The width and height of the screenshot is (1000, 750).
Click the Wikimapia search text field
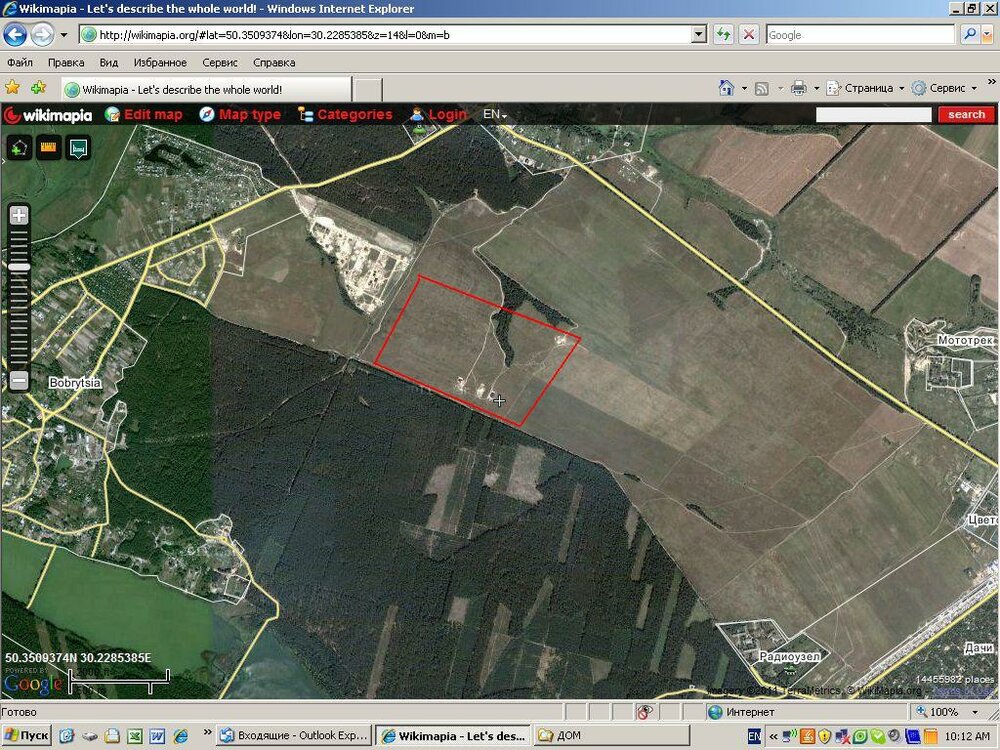(874, 114)
